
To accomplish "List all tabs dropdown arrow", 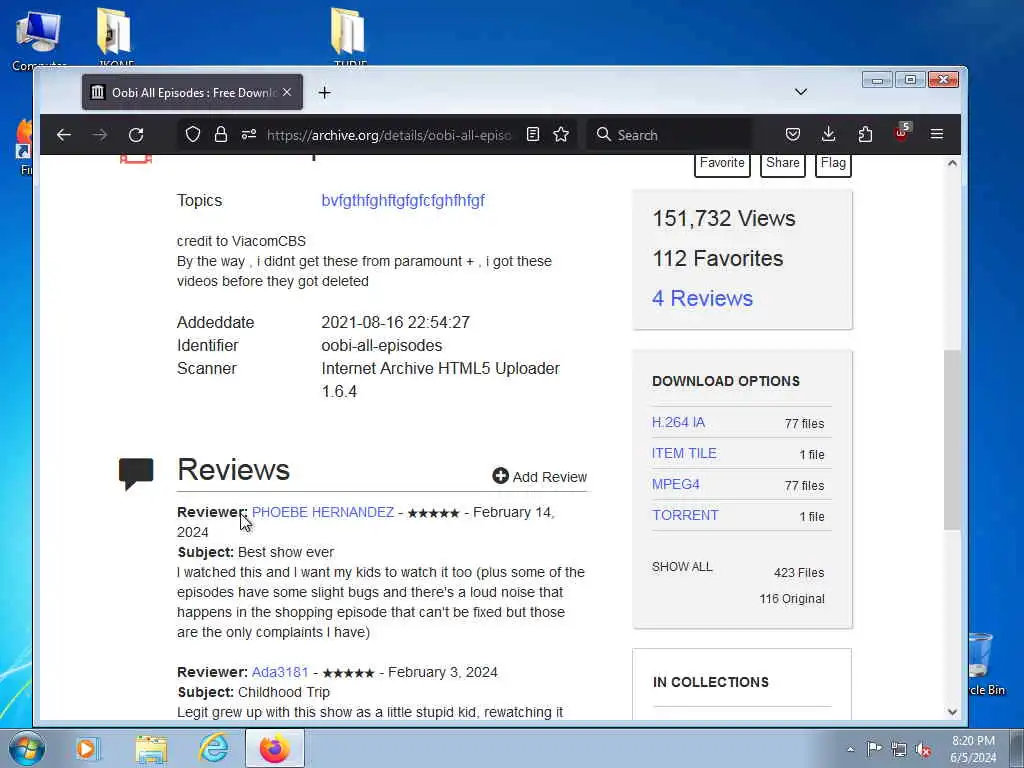I will pyautogui.click(x=801, y=92).
